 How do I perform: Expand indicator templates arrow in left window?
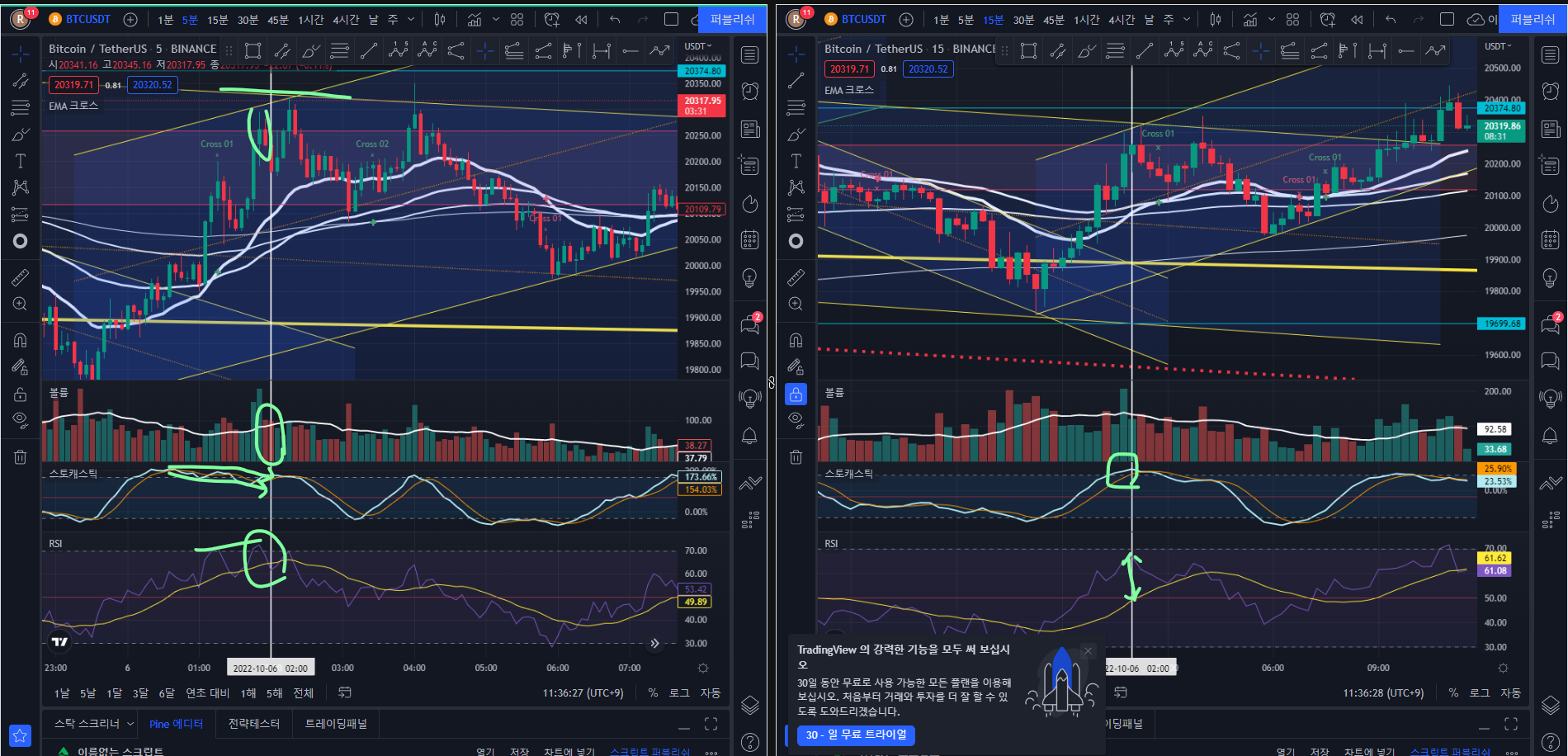click(x=495, y=19)
